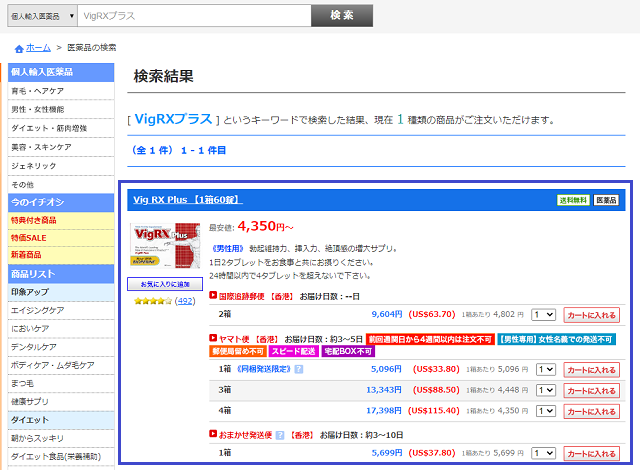
Task: Click red arrow icon beside 国際追跡郵便
Action: tap(213, 295)
